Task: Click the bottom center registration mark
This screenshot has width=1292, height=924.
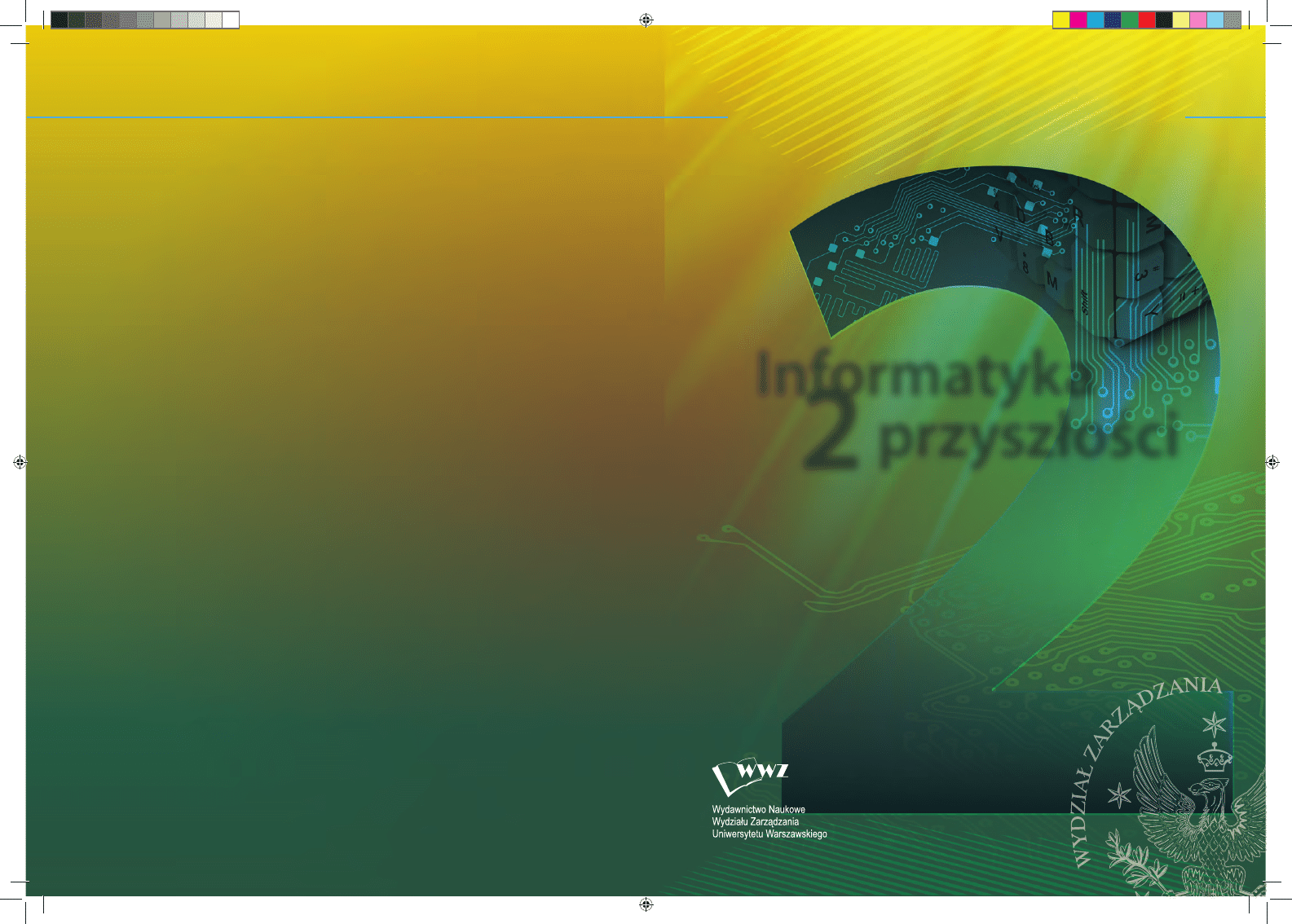Action: click(x=646, y=904)
